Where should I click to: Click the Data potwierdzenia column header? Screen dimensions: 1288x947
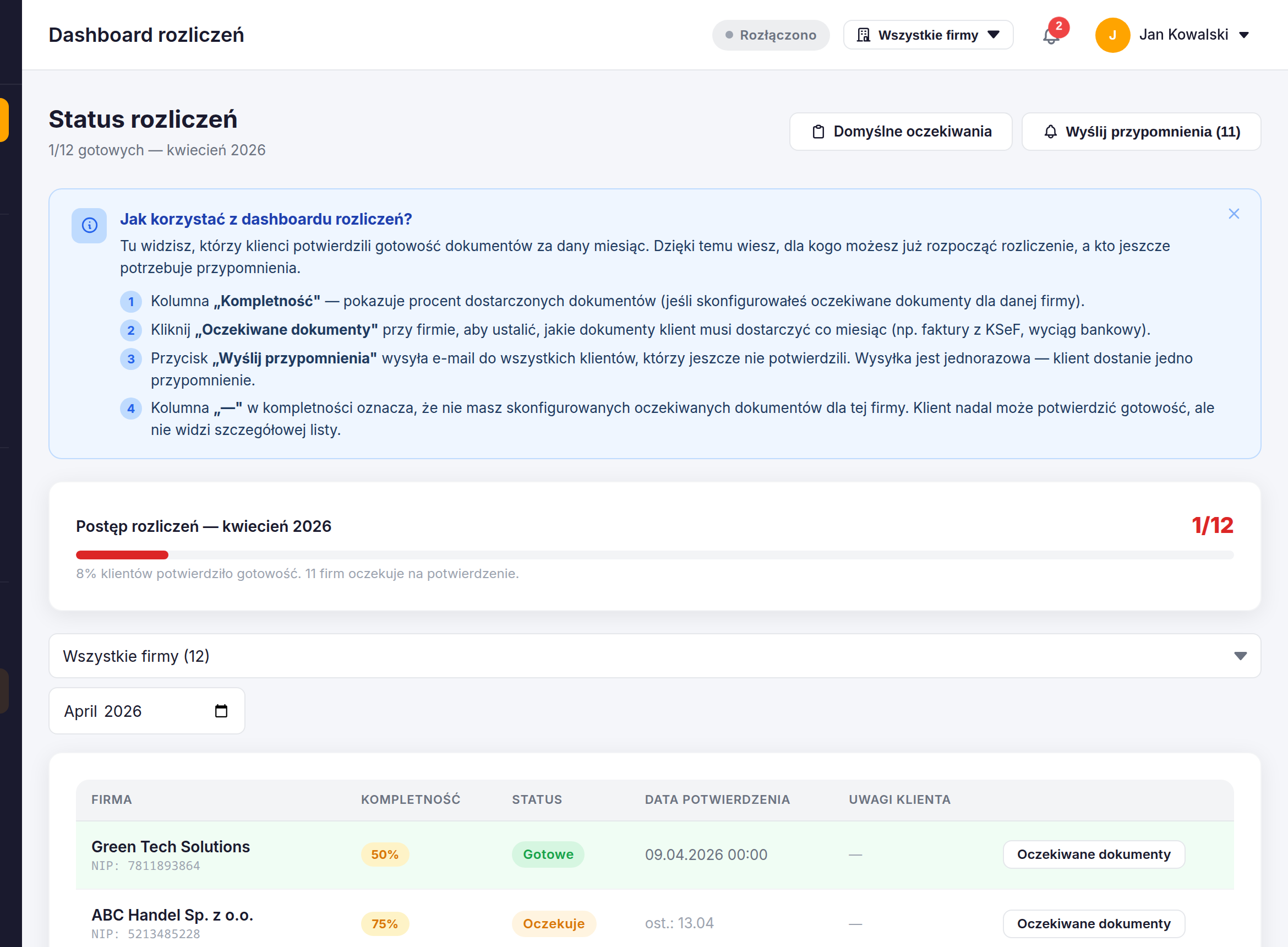pyautogui.click(x=717, y=799)
